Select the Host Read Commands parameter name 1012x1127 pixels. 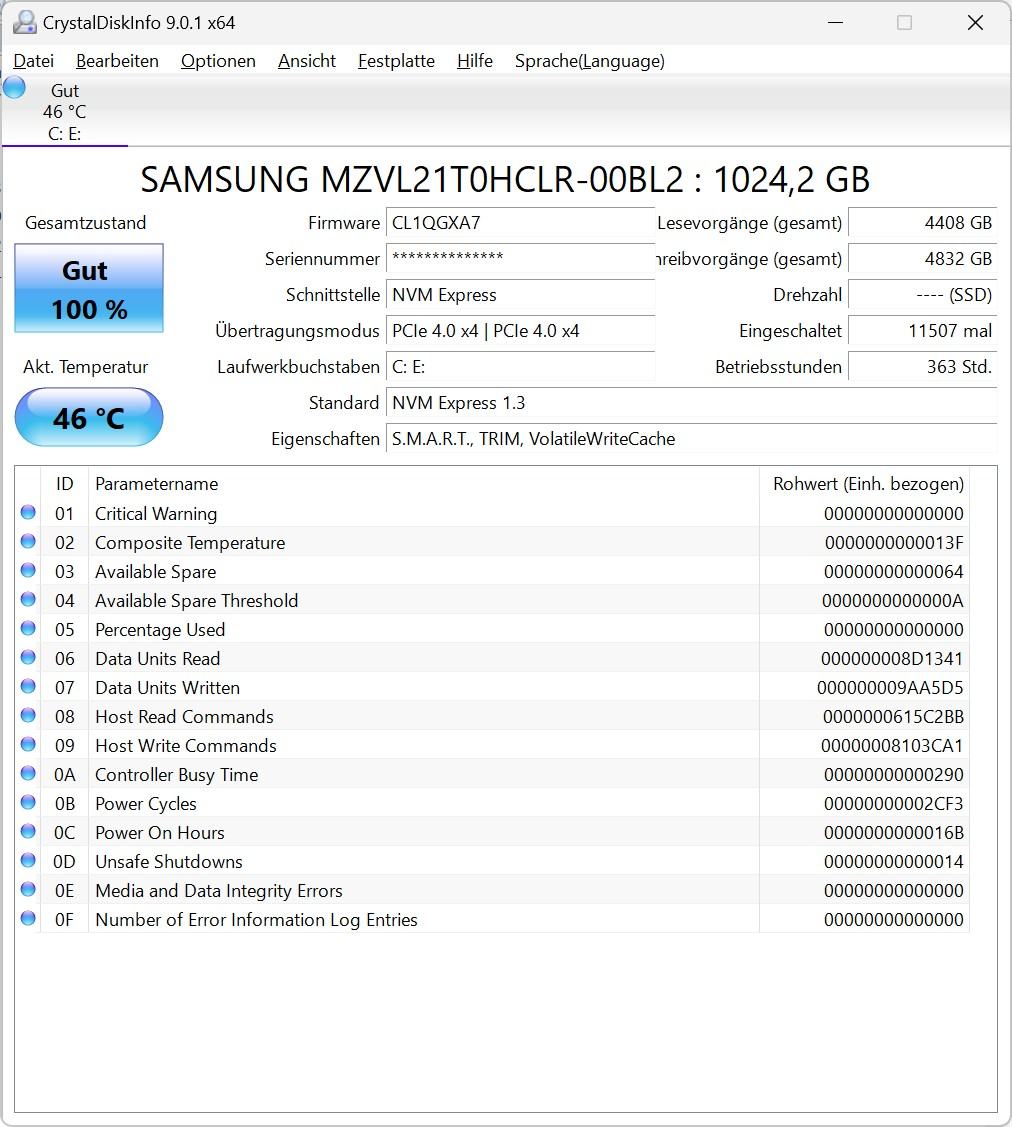coord(184,717)
